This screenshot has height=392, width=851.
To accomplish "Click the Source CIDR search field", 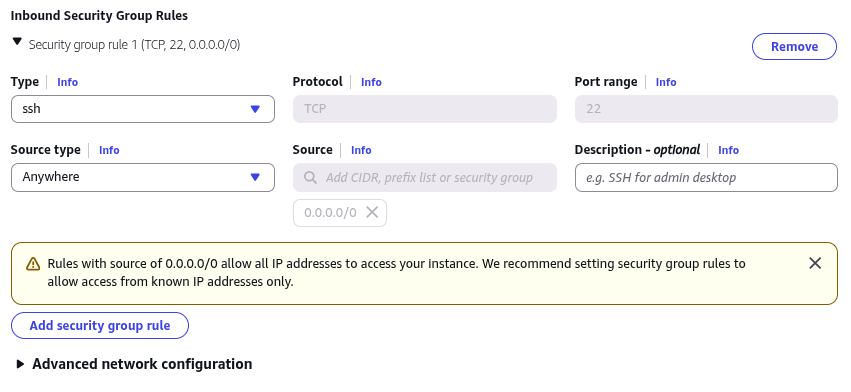I will (x=424, y=178).
